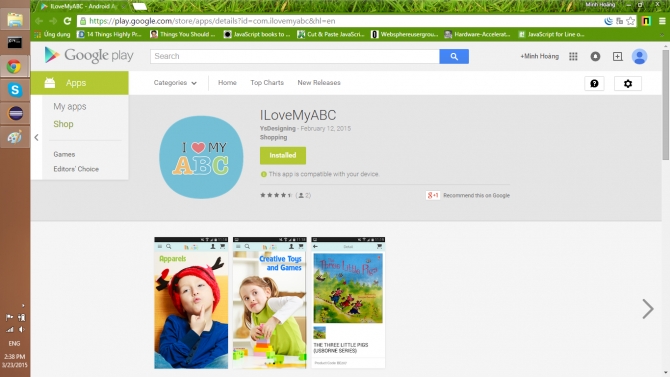
Task: Select Shop in sidebar
Action: coord(63,124)
